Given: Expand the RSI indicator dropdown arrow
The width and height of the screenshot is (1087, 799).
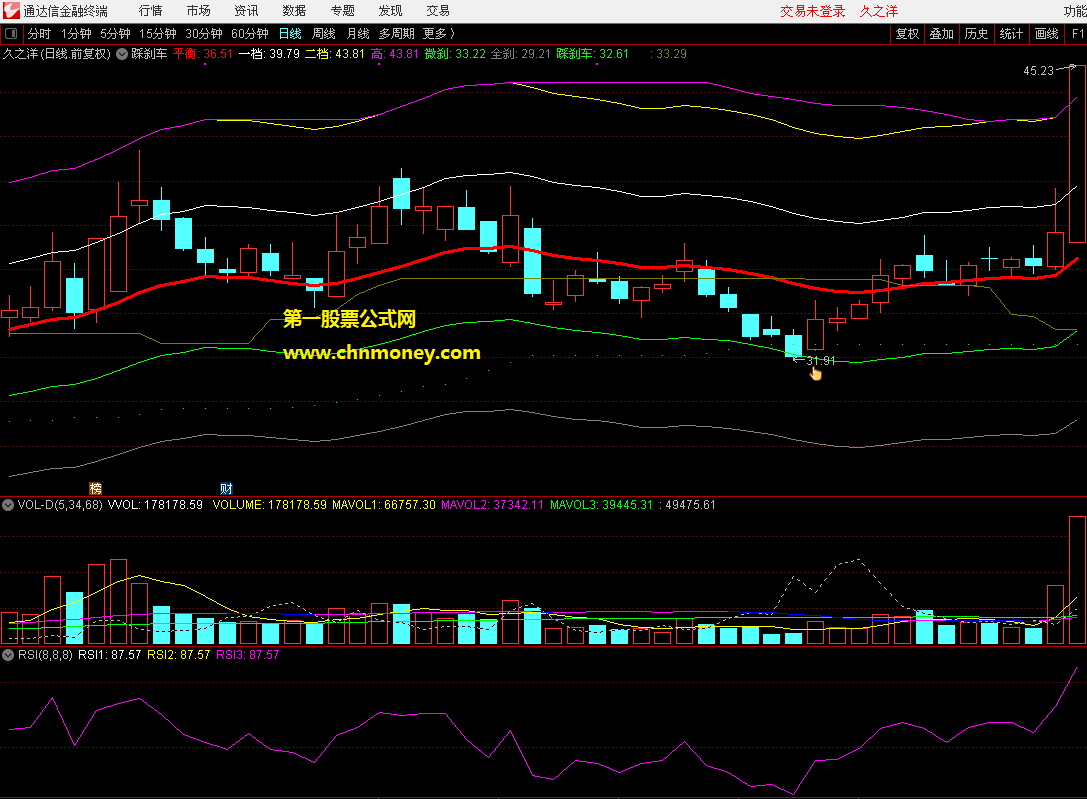Looking at the screenshot, I should pos(8,655).
